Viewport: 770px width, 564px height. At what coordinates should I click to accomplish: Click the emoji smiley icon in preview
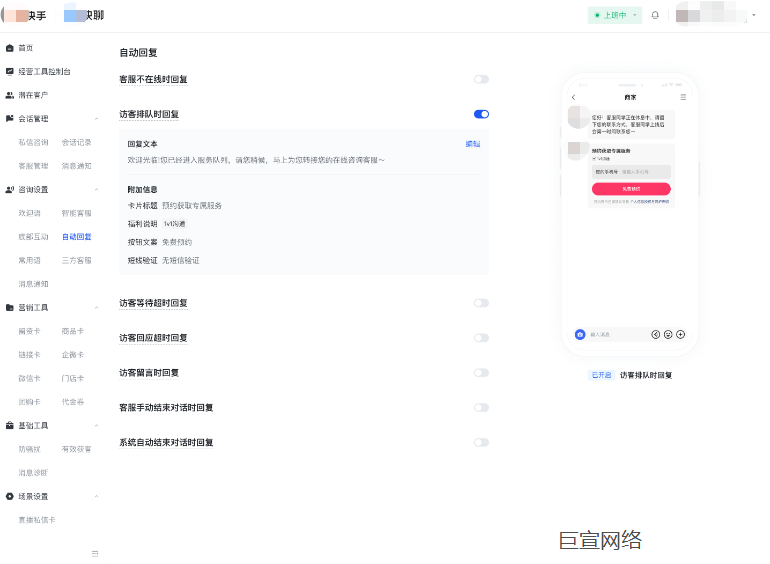(x=668, y=334)
